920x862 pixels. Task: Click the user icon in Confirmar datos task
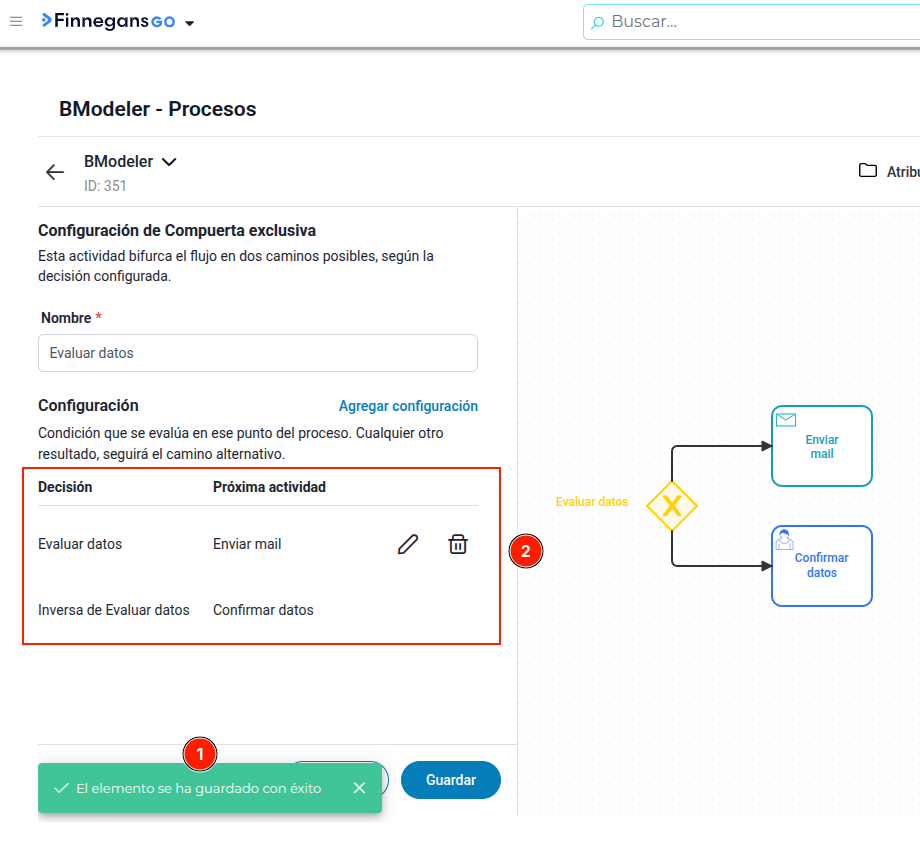tap(784, 539)
